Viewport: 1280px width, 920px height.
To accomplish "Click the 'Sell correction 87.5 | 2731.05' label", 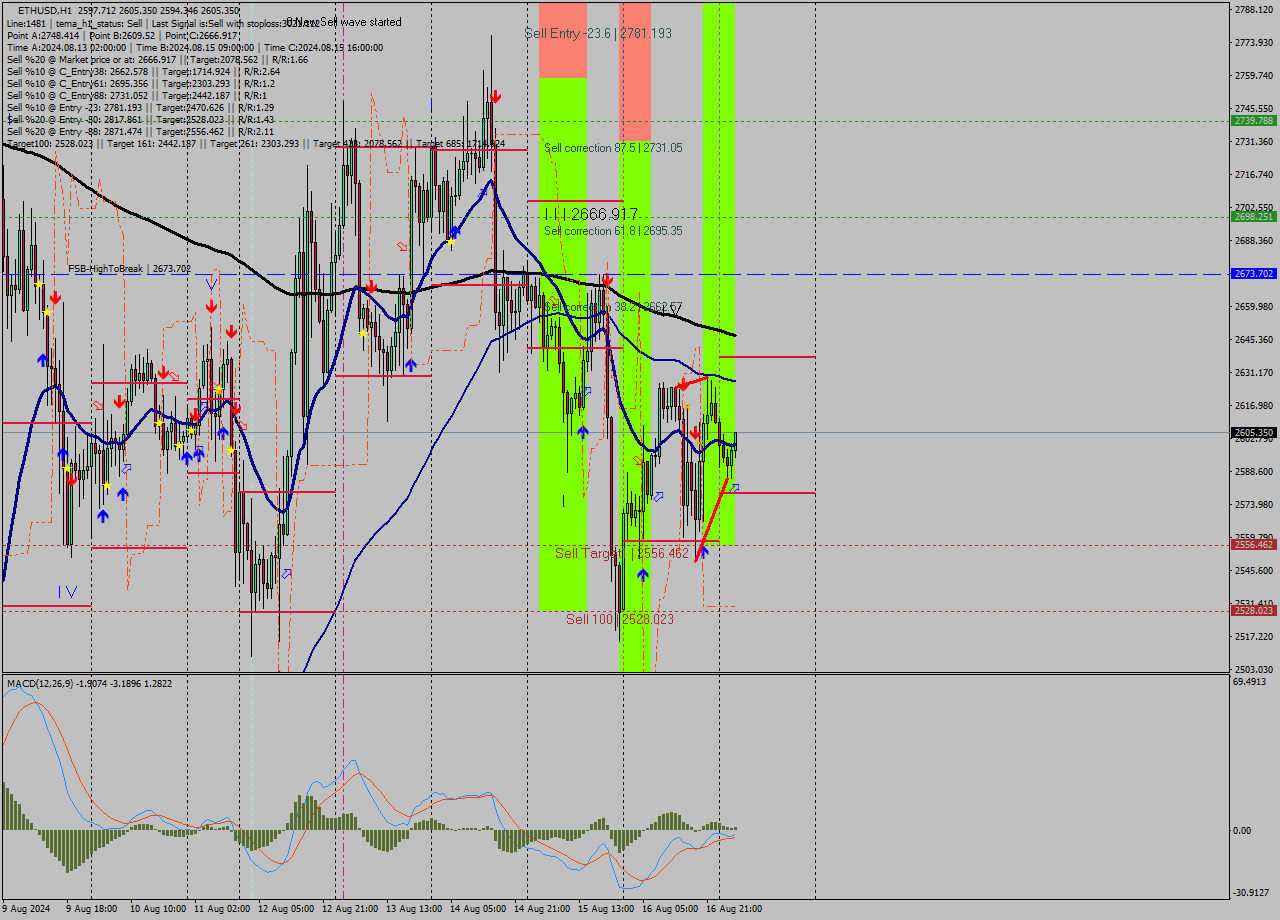I will point(613,148).
